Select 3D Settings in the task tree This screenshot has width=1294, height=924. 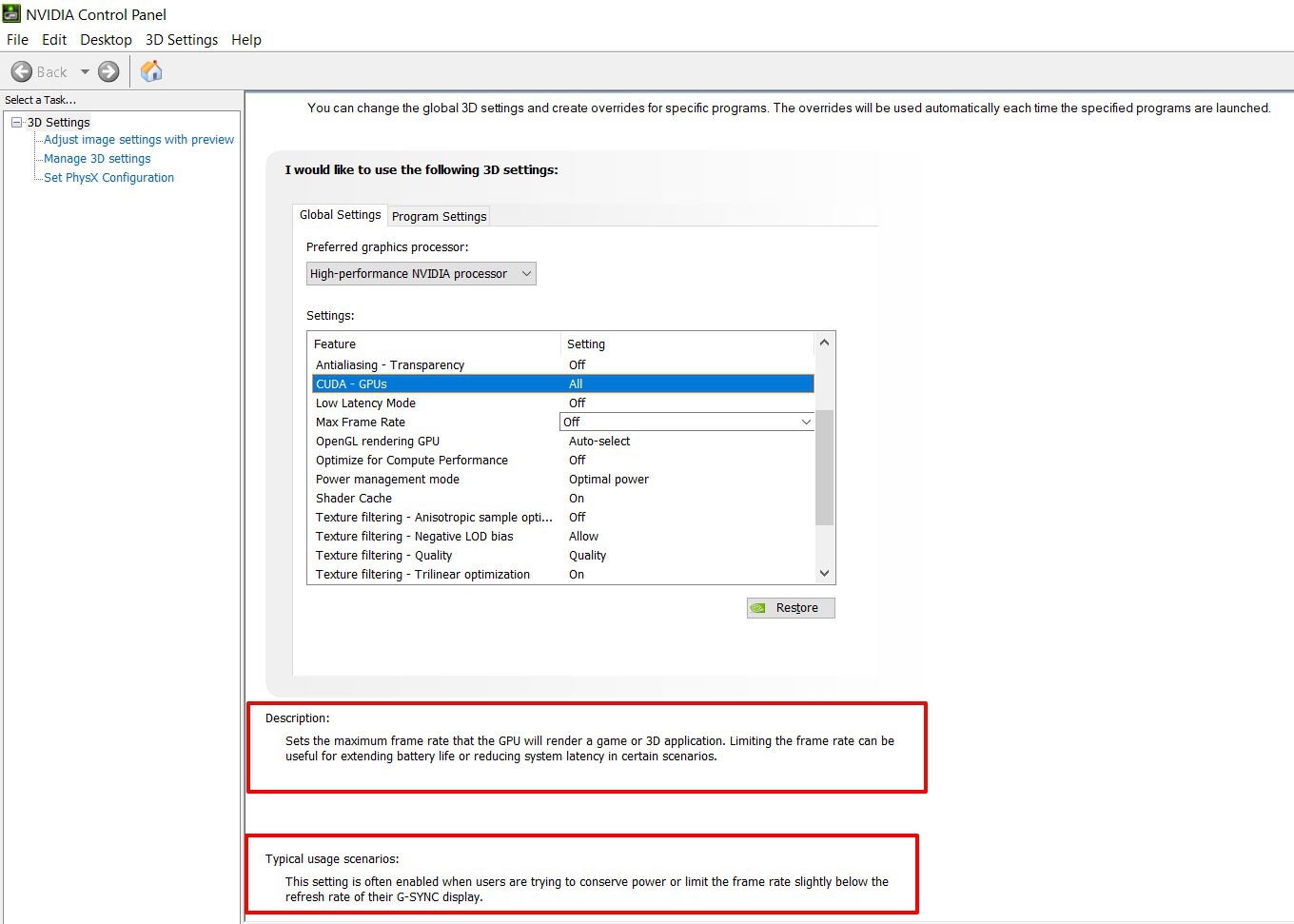click(59, 123)
